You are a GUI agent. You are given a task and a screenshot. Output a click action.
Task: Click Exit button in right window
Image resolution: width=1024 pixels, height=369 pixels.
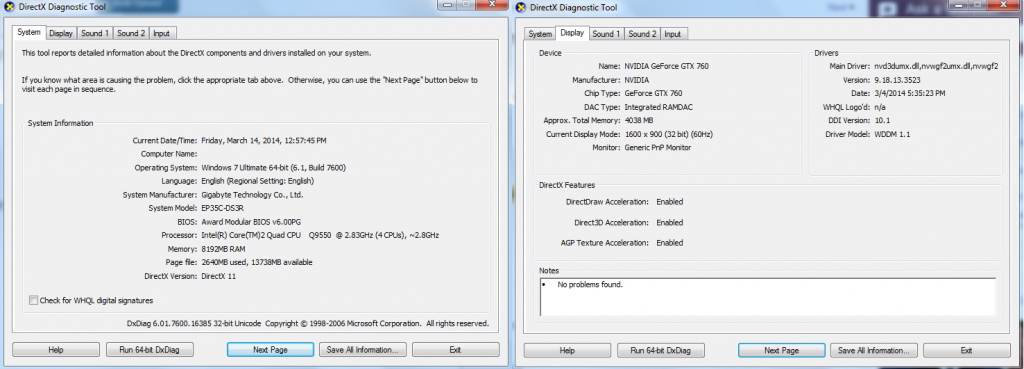click(x=967, y=350)
